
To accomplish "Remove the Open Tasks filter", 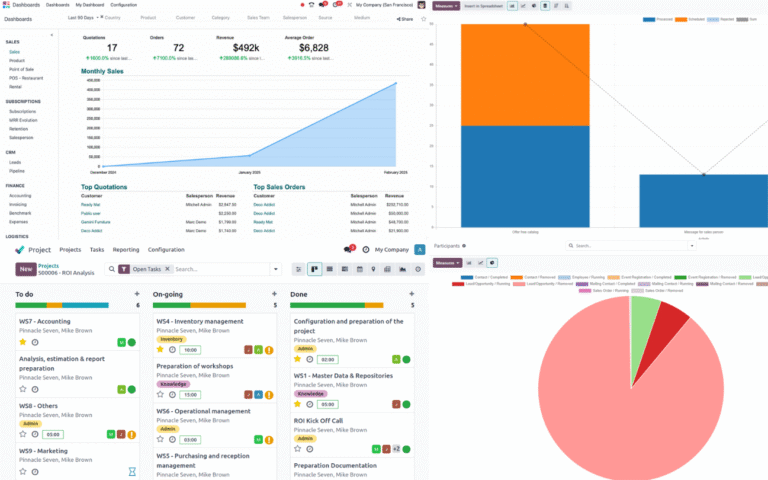I will pos(167,269).
